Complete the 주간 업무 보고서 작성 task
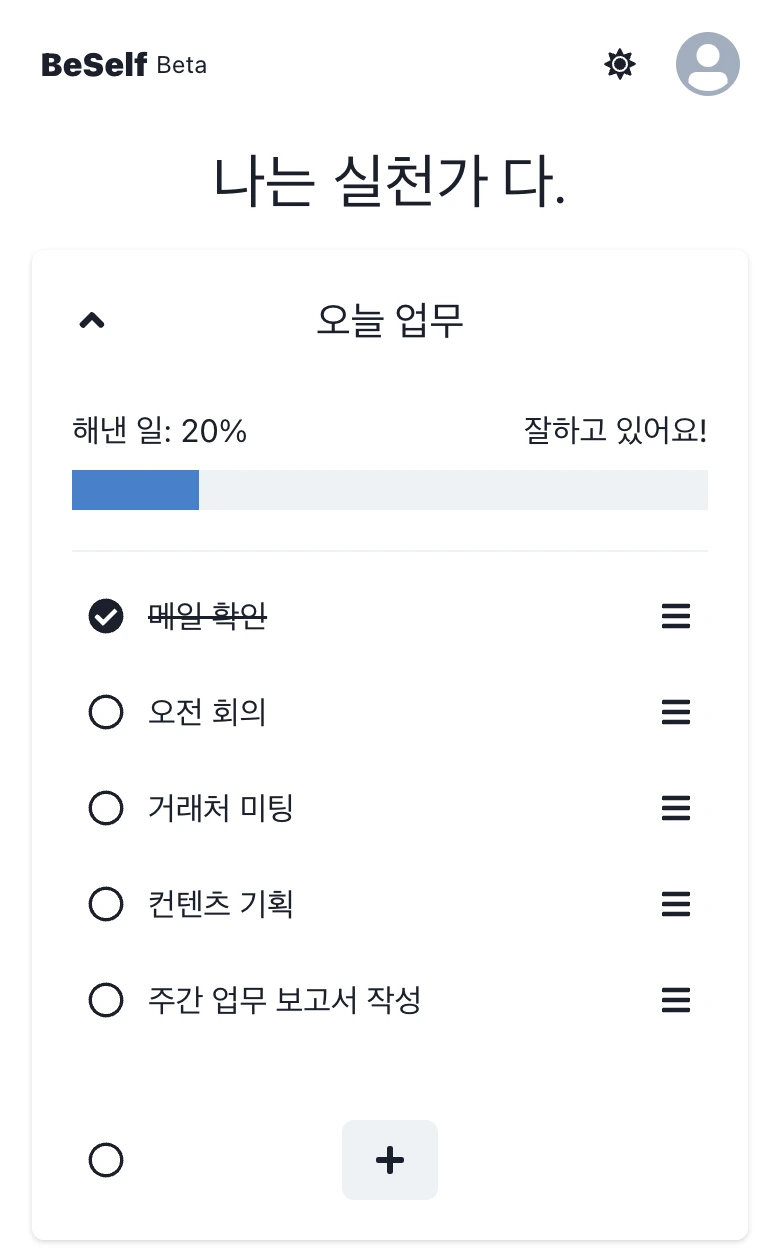Viewport: 780px width, 1252px height. (106, 1000)
